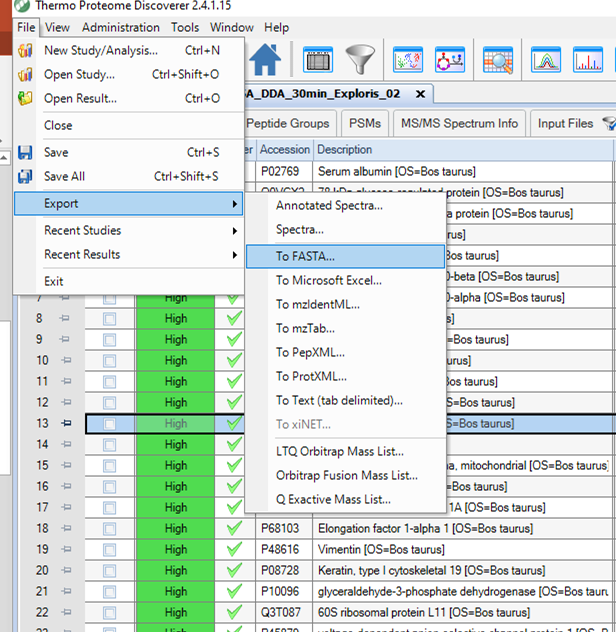Tick the checkbox in row 9
The height and width of the screenshot is (632, 616).
[109, 340]
